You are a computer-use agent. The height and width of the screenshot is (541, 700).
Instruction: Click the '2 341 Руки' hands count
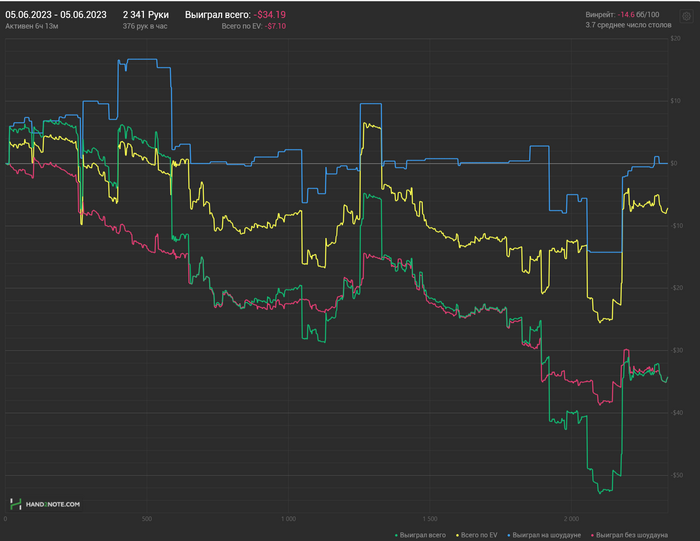146,15
